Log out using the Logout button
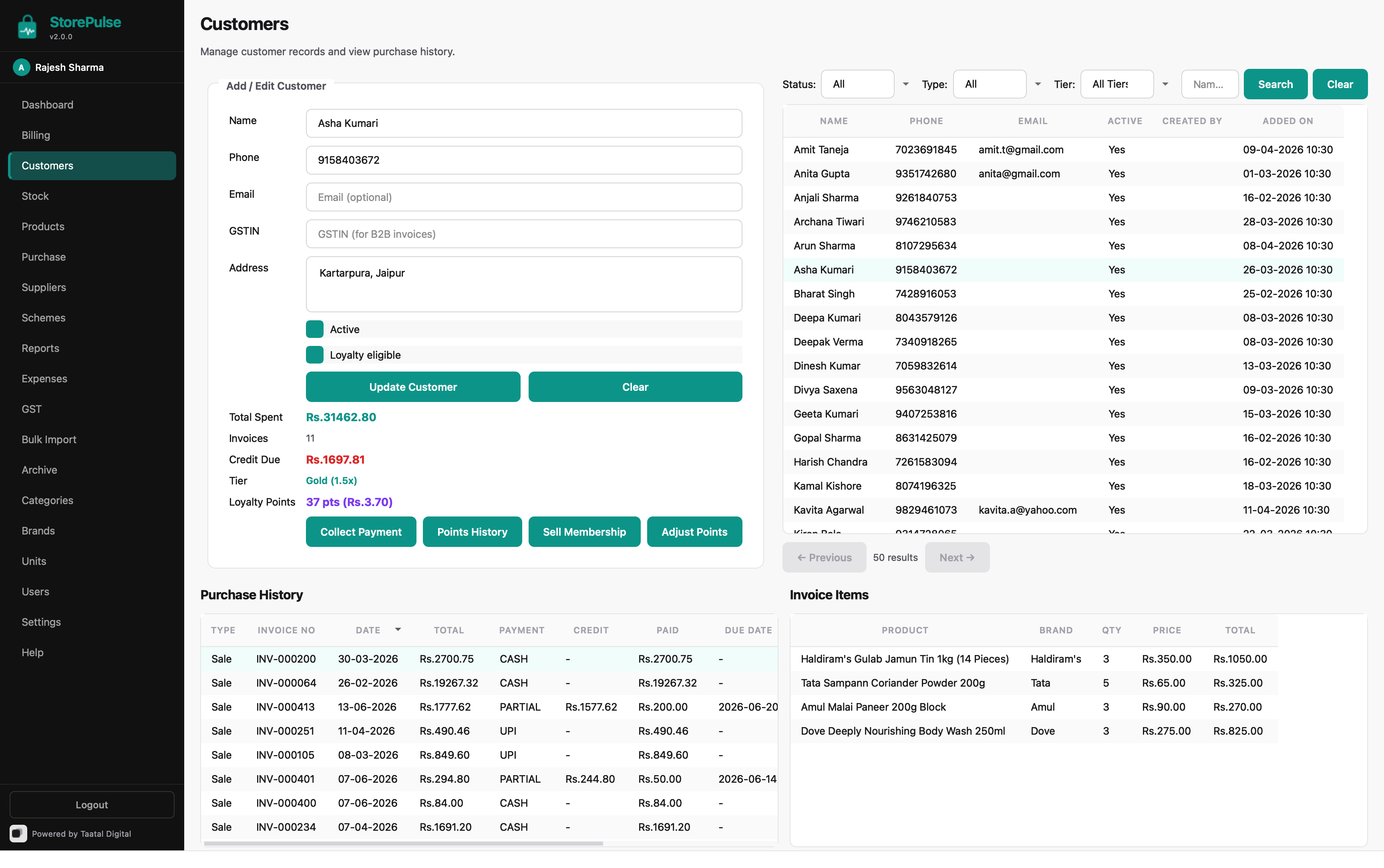 (92, 804)
